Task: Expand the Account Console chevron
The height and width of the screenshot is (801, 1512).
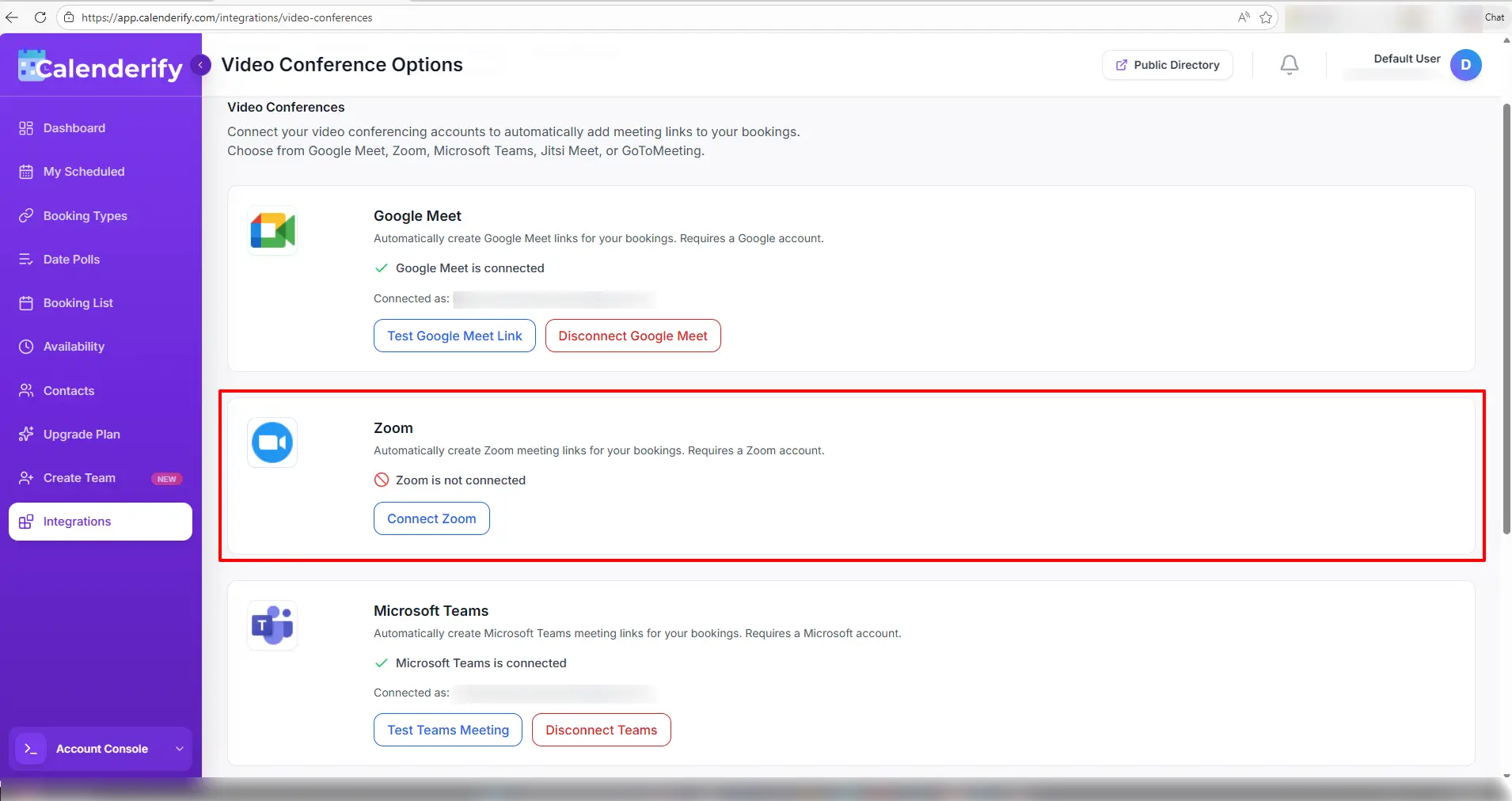Action: point(177,749)
